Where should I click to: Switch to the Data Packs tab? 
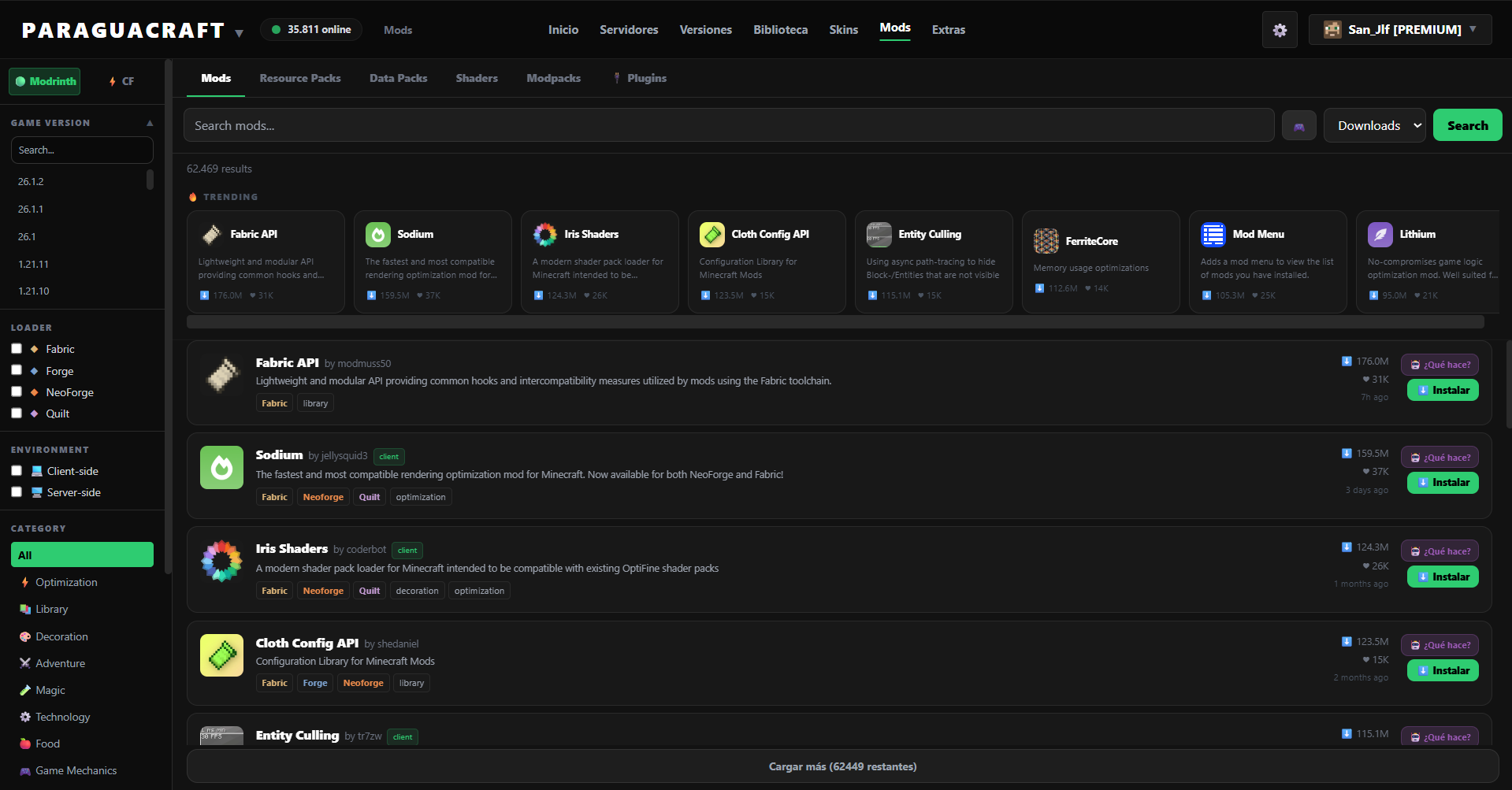click(x=399, y=78)
